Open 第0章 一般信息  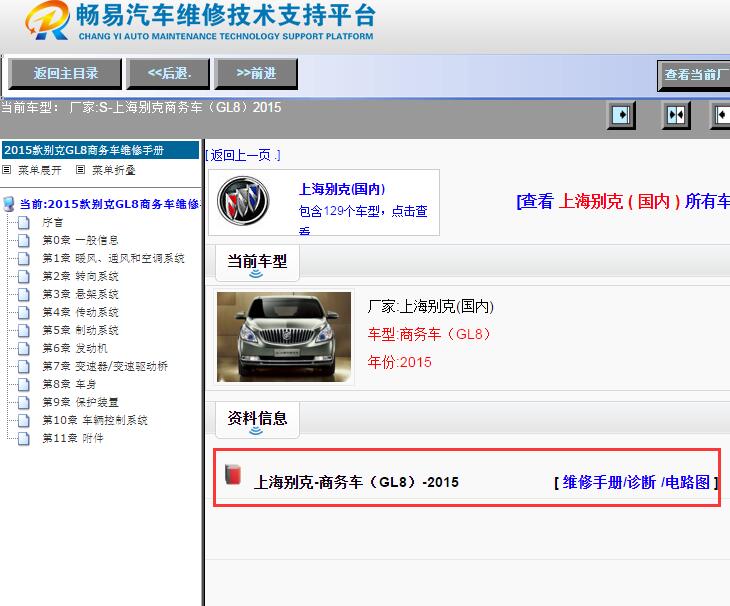(x=80, y=240)
